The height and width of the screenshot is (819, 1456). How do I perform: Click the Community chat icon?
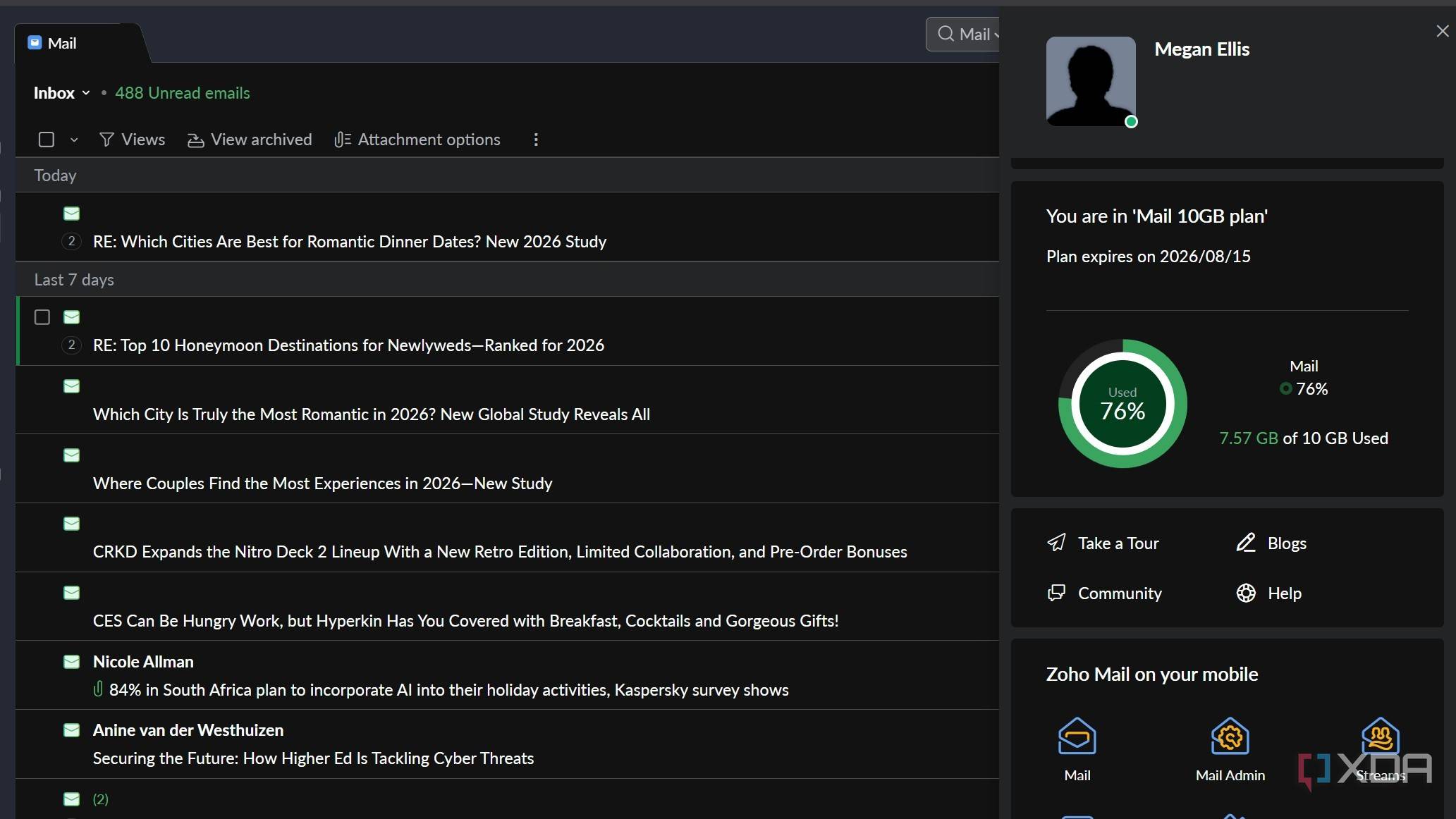click(x=1056, y=593)
